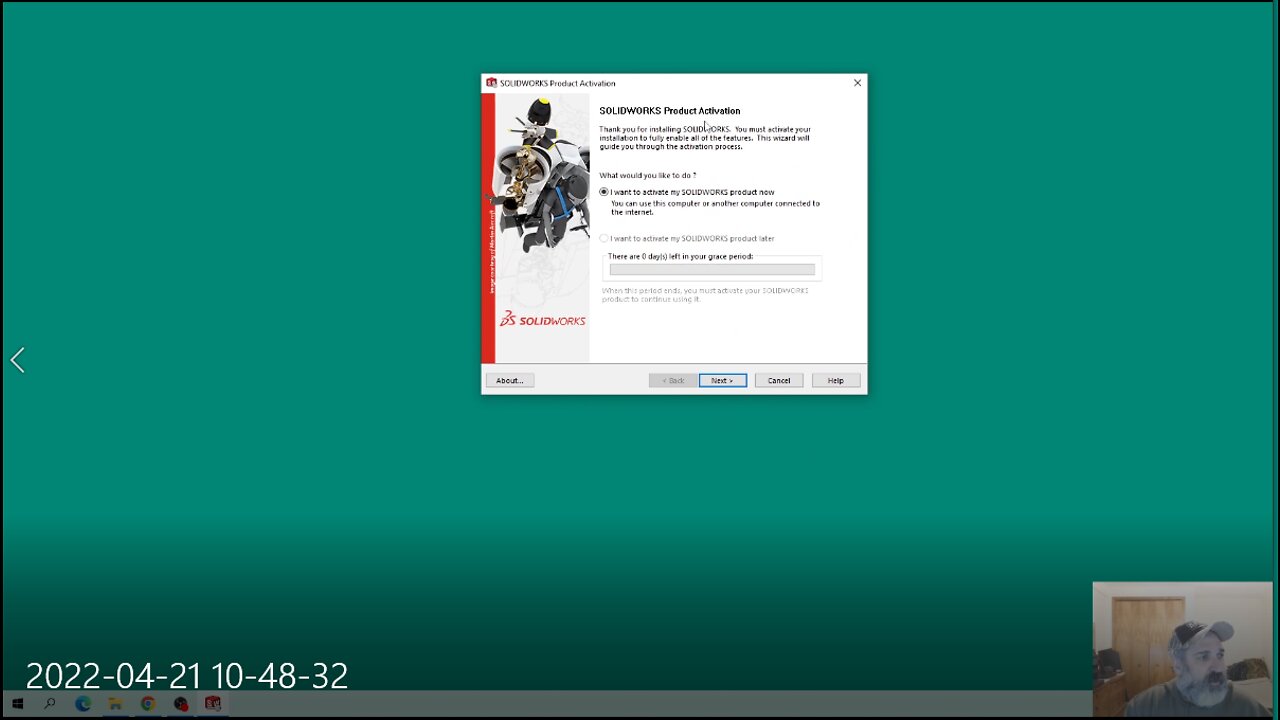Open the About dialog

click(x=509, y=380)
